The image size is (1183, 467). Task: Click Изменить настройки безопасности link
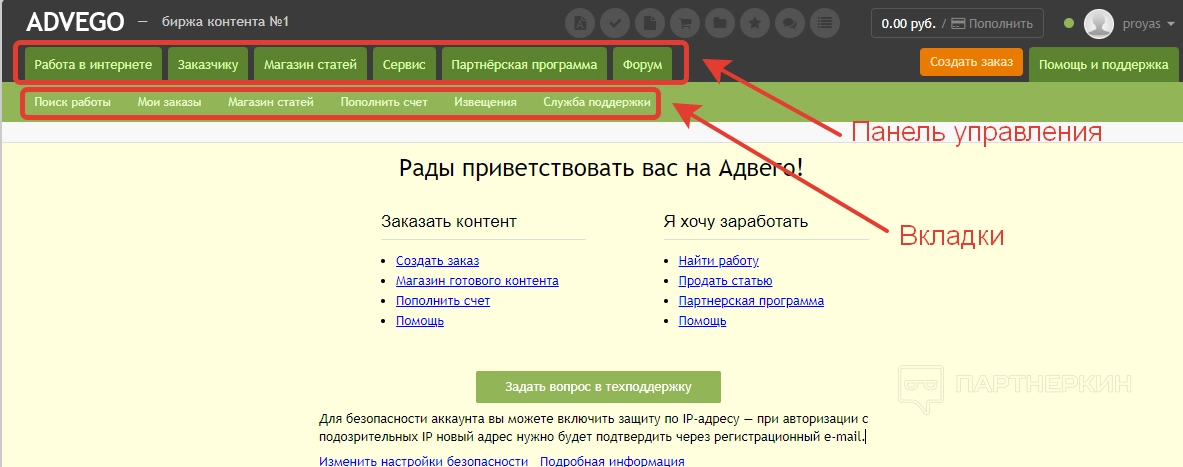tap(423, 461)
